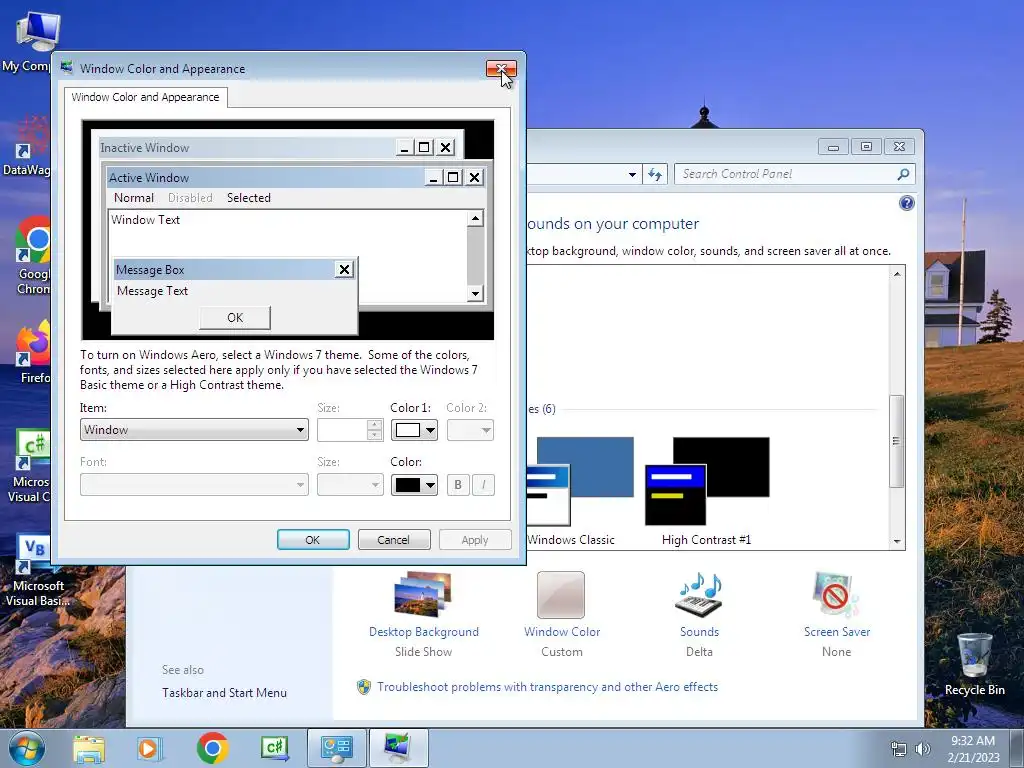Click the volume speaker tray icon
The height and width of the screenshot is (768, 1024).
pyautogui.click(x=923, y=749)
